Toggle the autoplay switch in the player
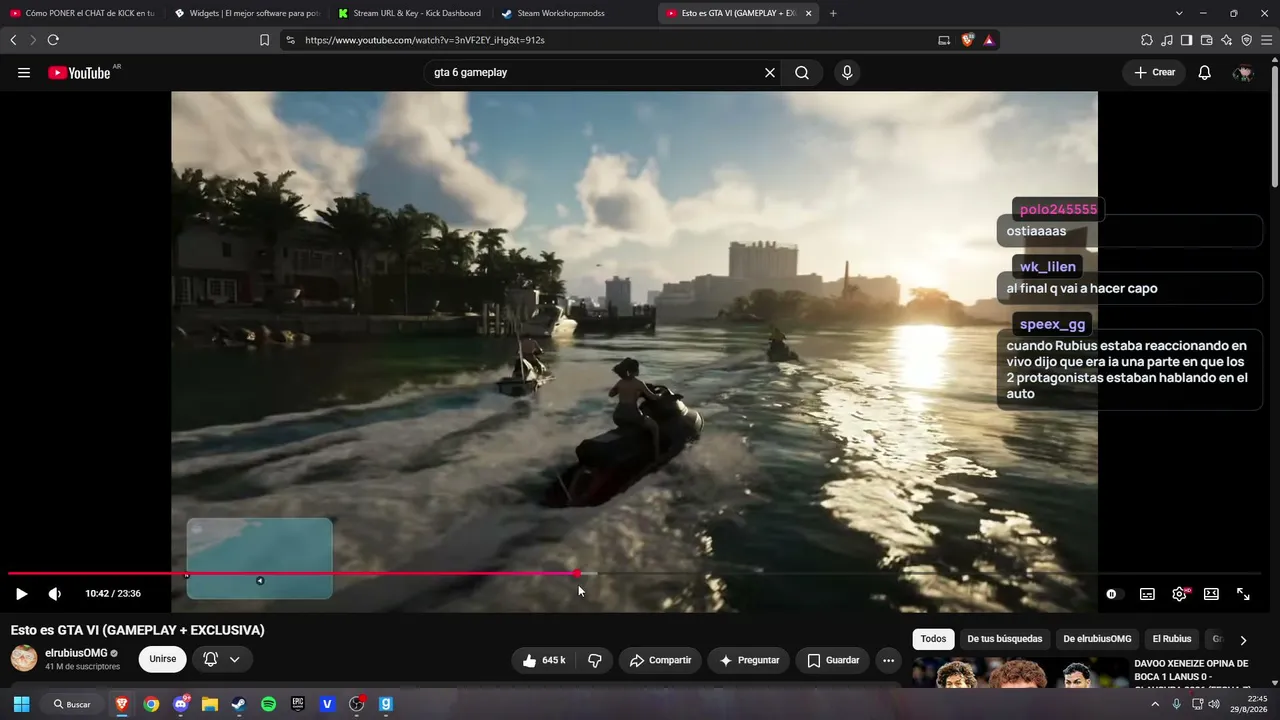This screenshot has width=1280, height=720. (x=1112, y=594)
